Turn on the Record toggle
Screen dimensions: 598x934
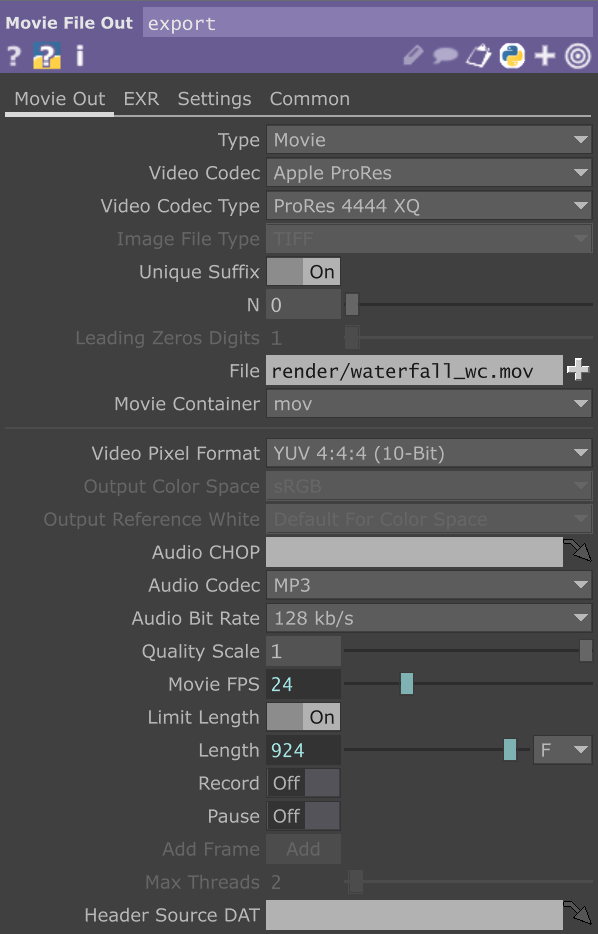point(303,783)
